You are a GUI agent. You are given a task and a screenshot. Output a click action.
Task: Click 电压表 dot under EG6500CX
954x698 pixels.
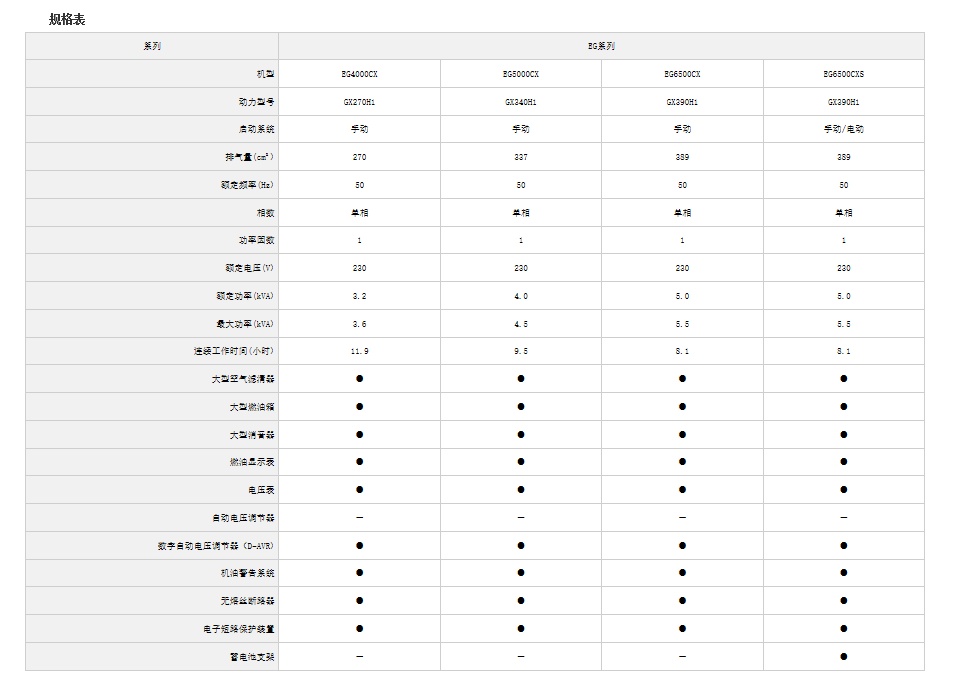682,490
